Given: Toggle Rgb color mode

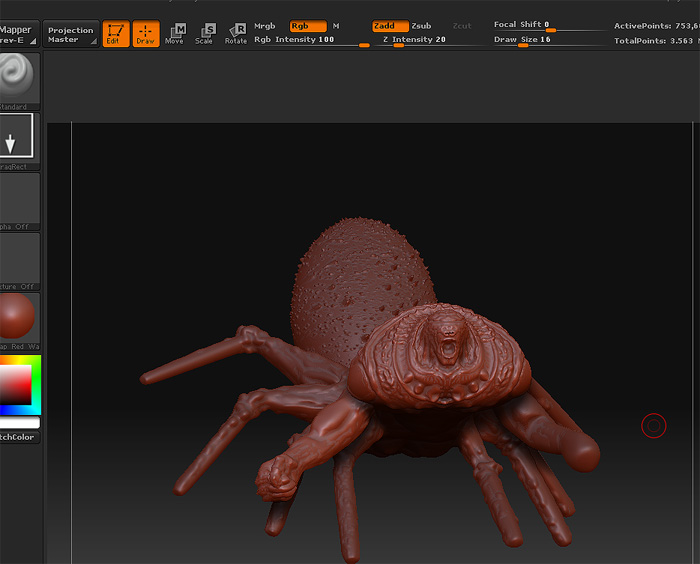Looking at the screenshot, I should pos(307,26).
